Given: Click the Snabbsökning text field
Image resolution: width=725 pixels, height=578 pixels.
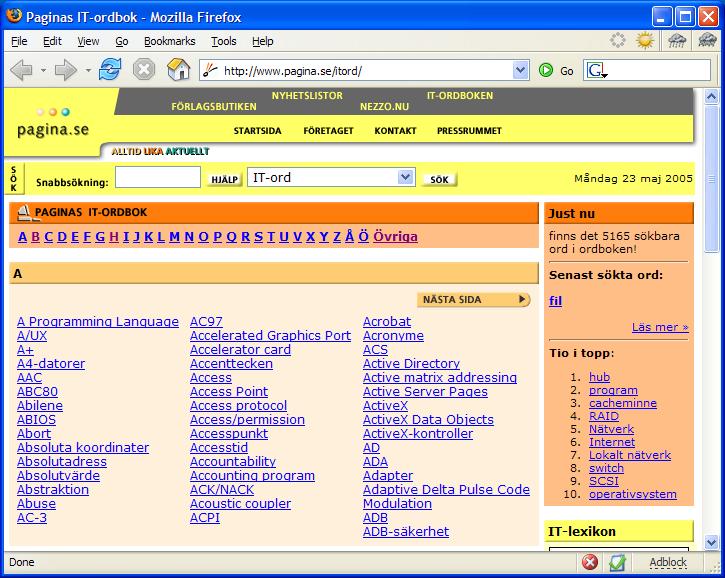Looking at the screenshot, I should point(158,177).
